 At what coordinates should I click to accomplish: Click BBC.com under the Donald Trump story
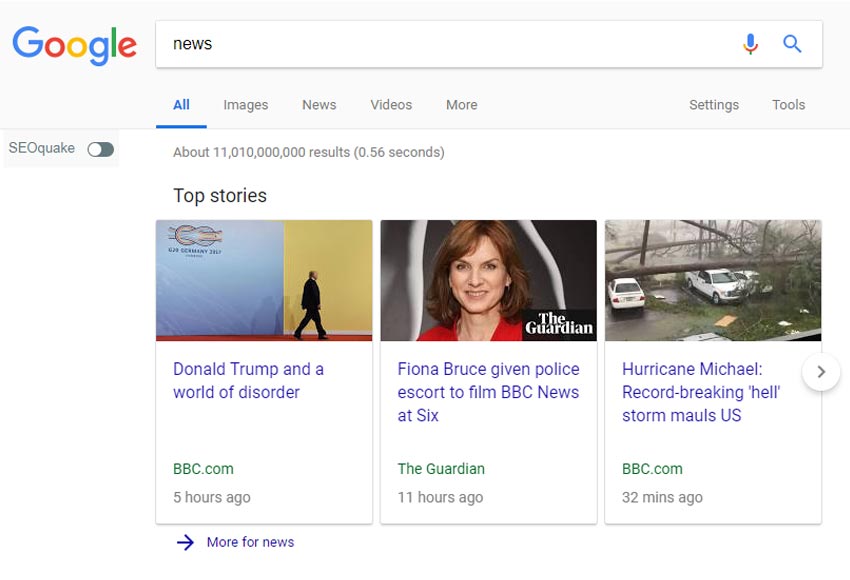pos(203,469)
